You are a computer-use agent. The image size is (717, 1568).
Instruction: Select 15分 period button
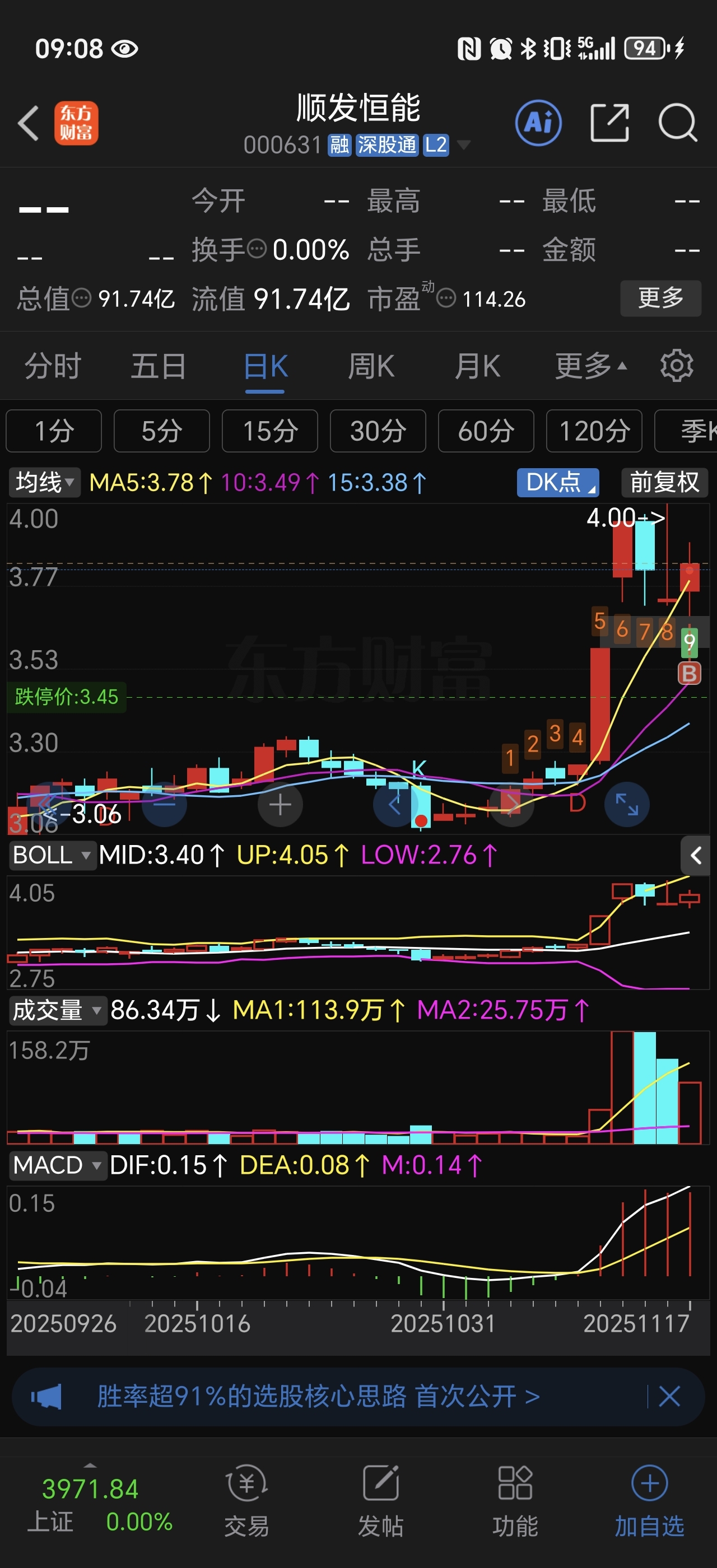click(x=269, y=431)
